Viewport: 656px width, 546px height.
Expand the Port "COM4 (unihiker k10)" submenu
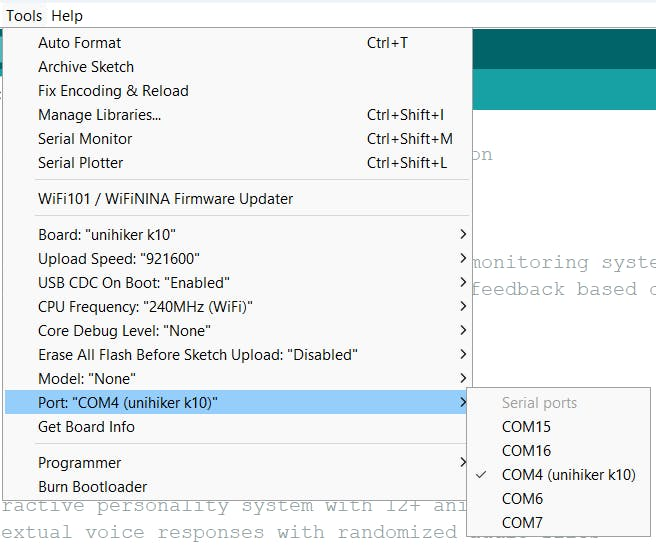tap(237, 402)
